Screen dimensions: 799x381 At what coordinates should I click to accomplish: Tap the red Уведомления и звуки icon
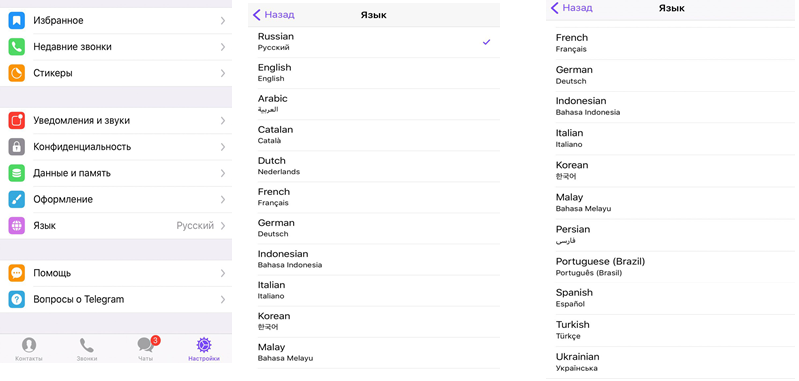pyautogui.click(x=16, y=121)
